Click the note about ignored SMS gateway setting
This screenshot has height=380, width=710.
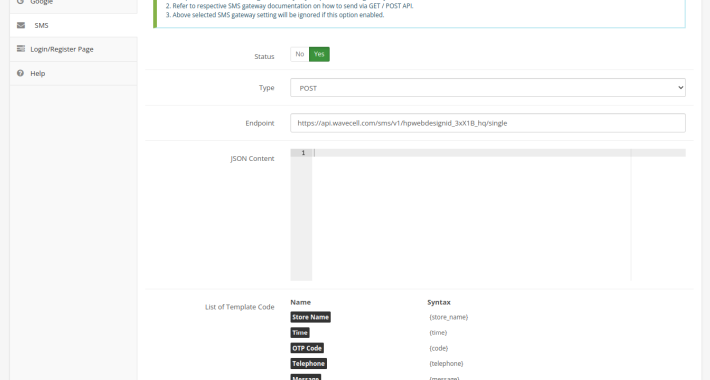tap(275, 15)
